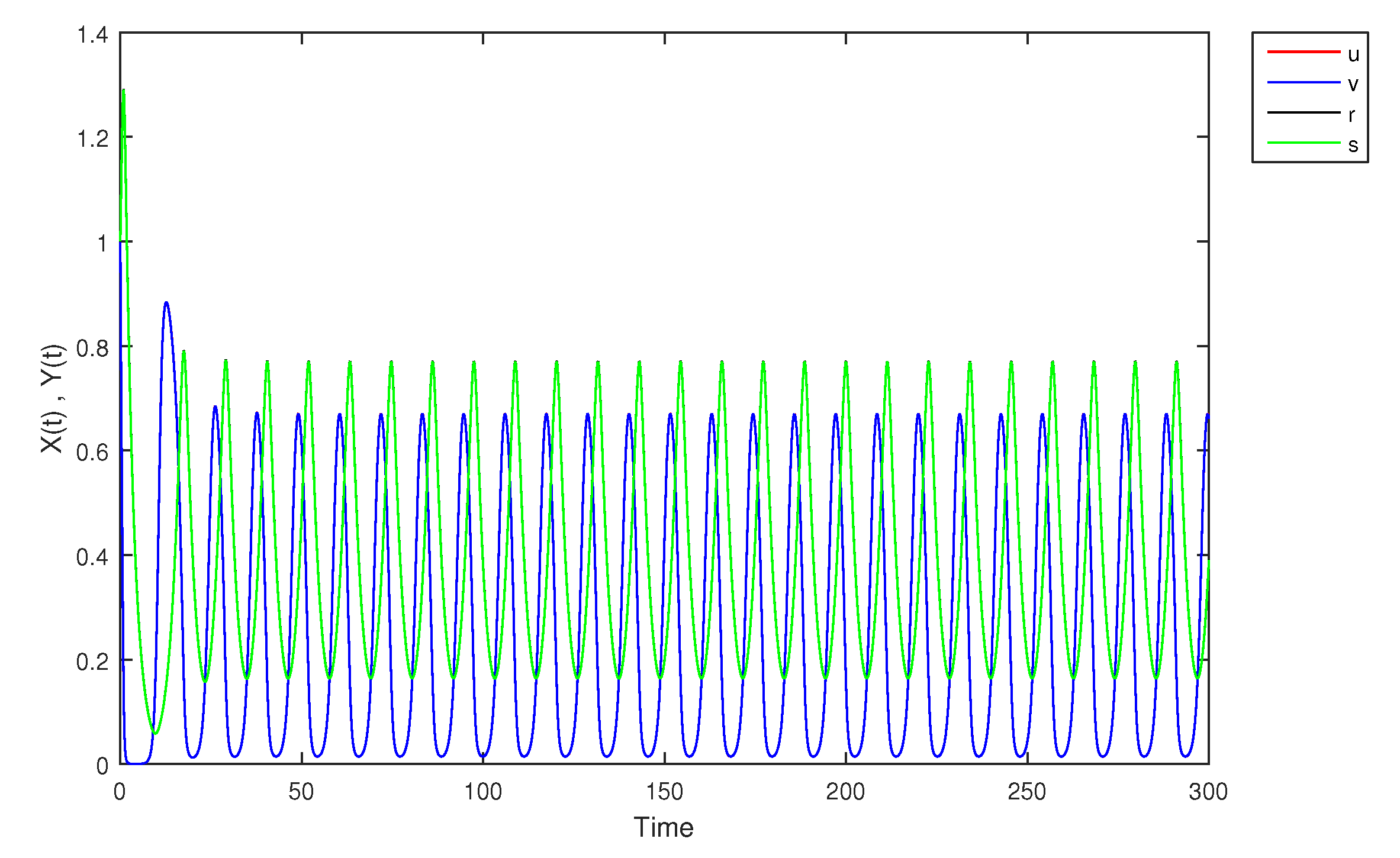Image resolution: width=1400 pixels, height=858 pixels.
Task: Click the red 'u' legend line
Action: (x=1304, y=52)
